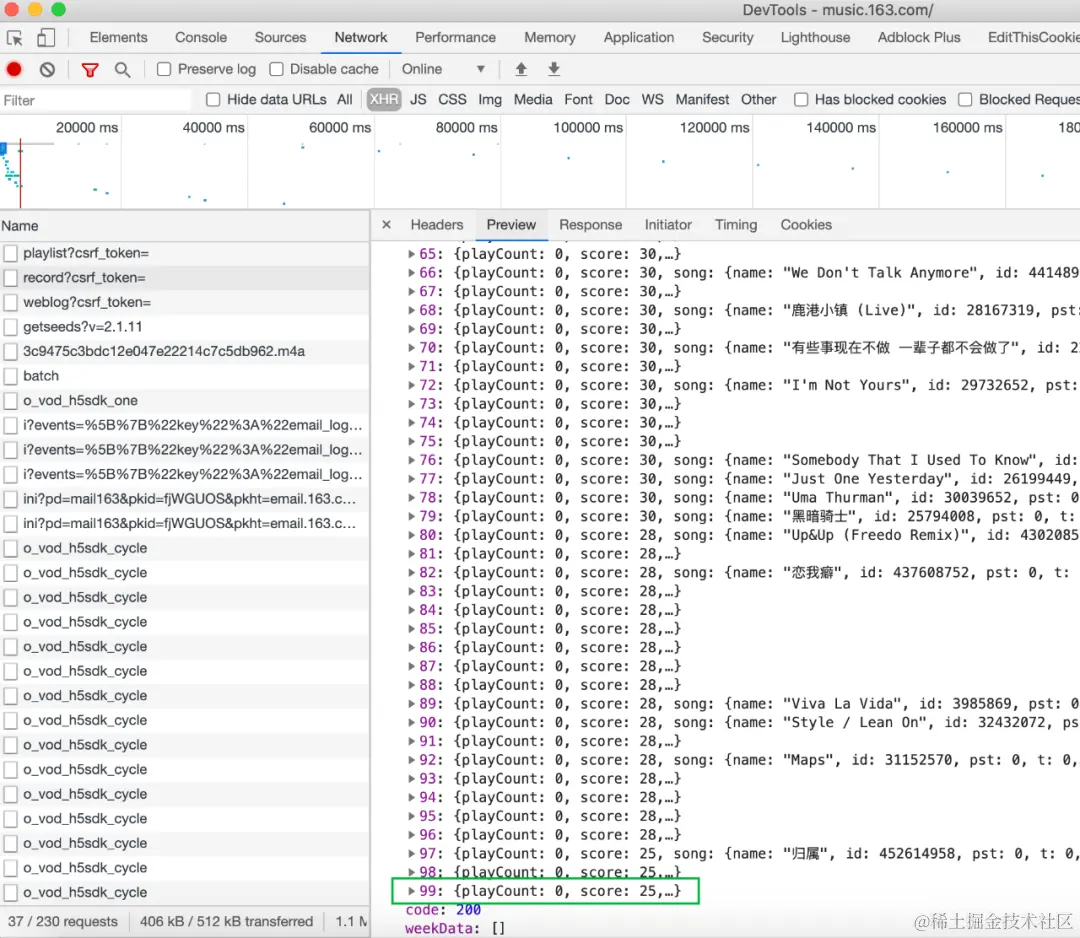Import HAR file with upload arrow

click(x=521, y=69)
